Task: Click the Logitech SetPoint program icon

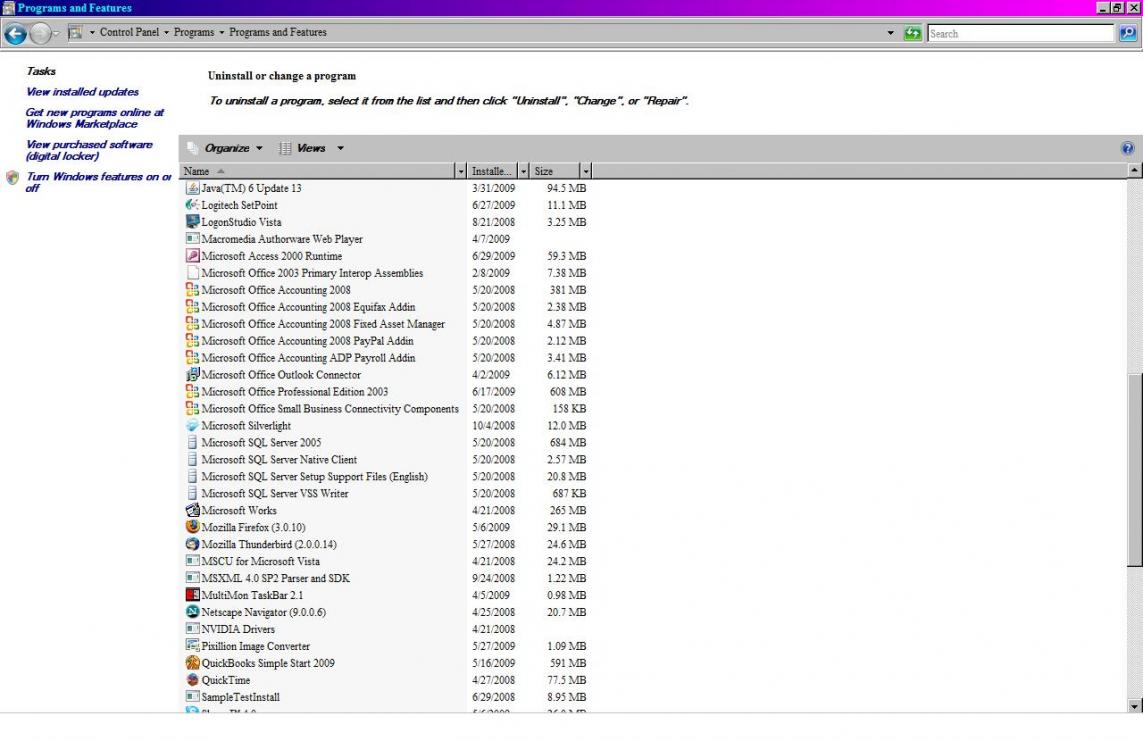Action: [192, 205]
